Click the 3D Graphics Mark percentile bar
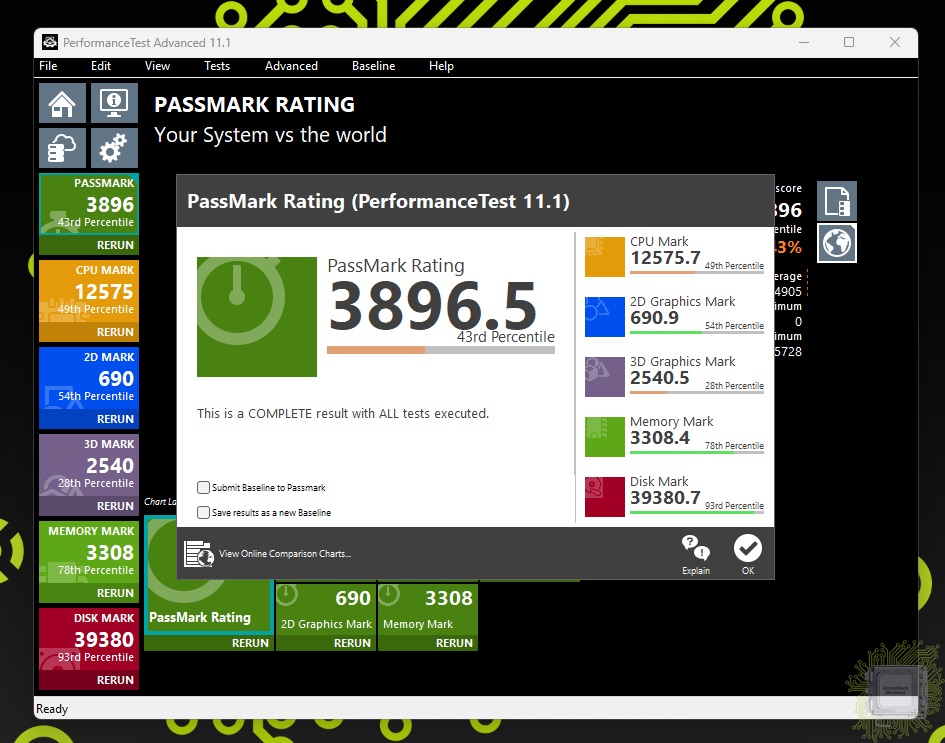Screen dimensions: 945x743 (x=697, y=393)
